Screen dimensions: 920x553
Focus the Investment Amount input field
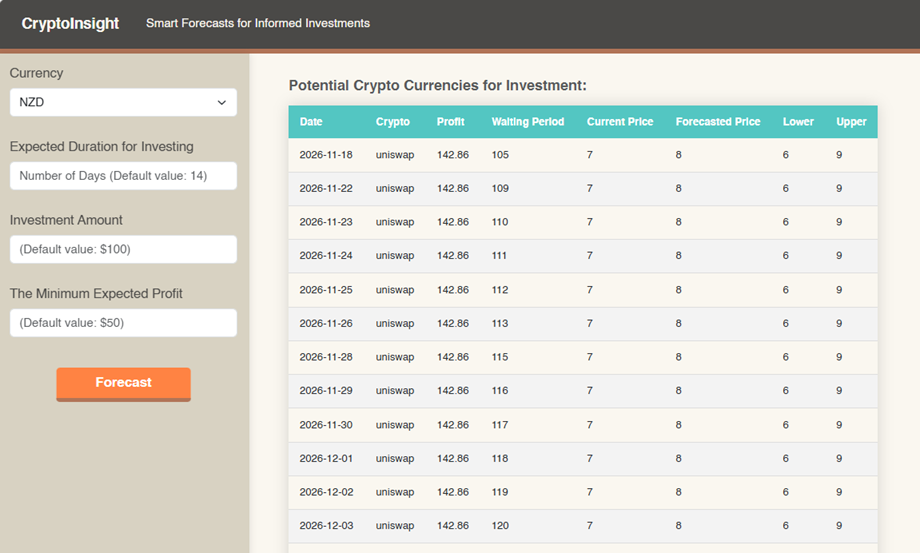coord(123,249)
